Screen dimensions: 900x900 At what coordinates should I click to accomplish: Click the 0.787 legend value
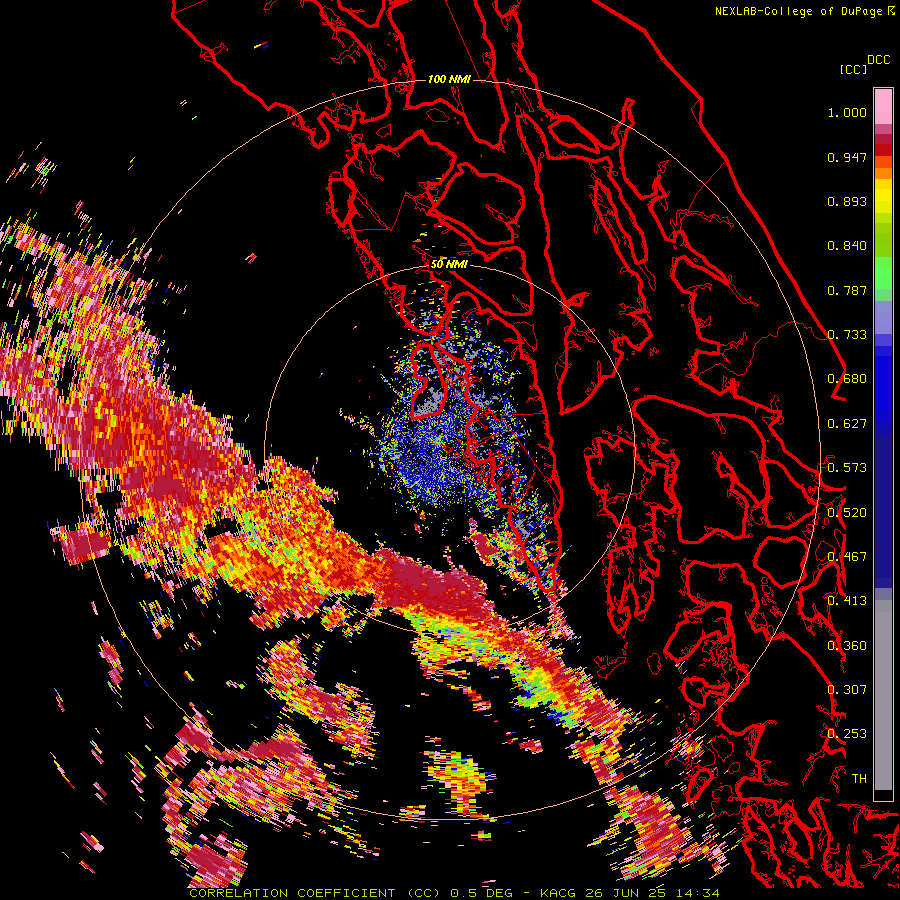[x=847, y=290]
